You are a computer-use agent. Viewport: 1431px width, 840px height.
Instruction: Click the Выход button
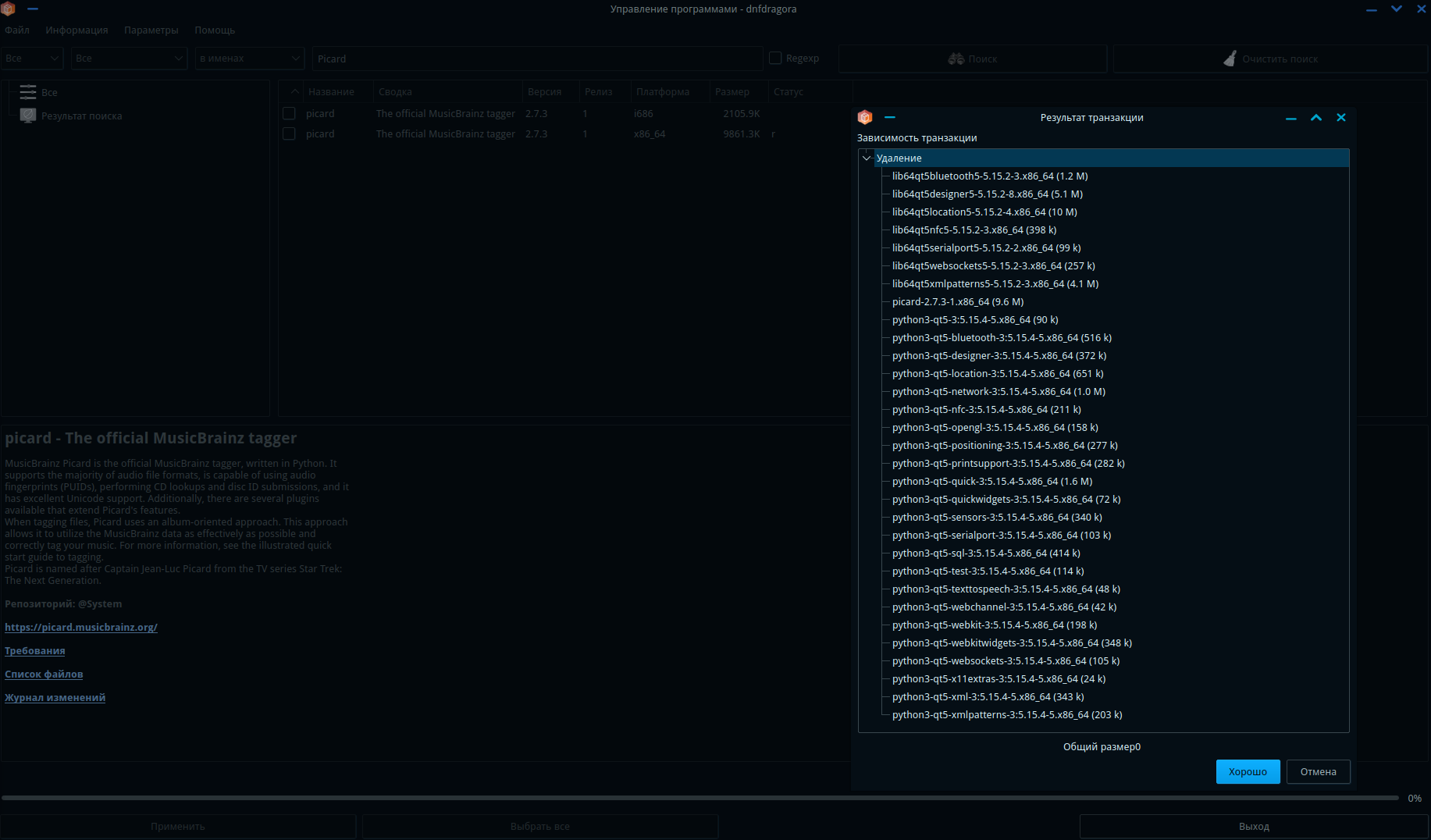(1254, 826)
